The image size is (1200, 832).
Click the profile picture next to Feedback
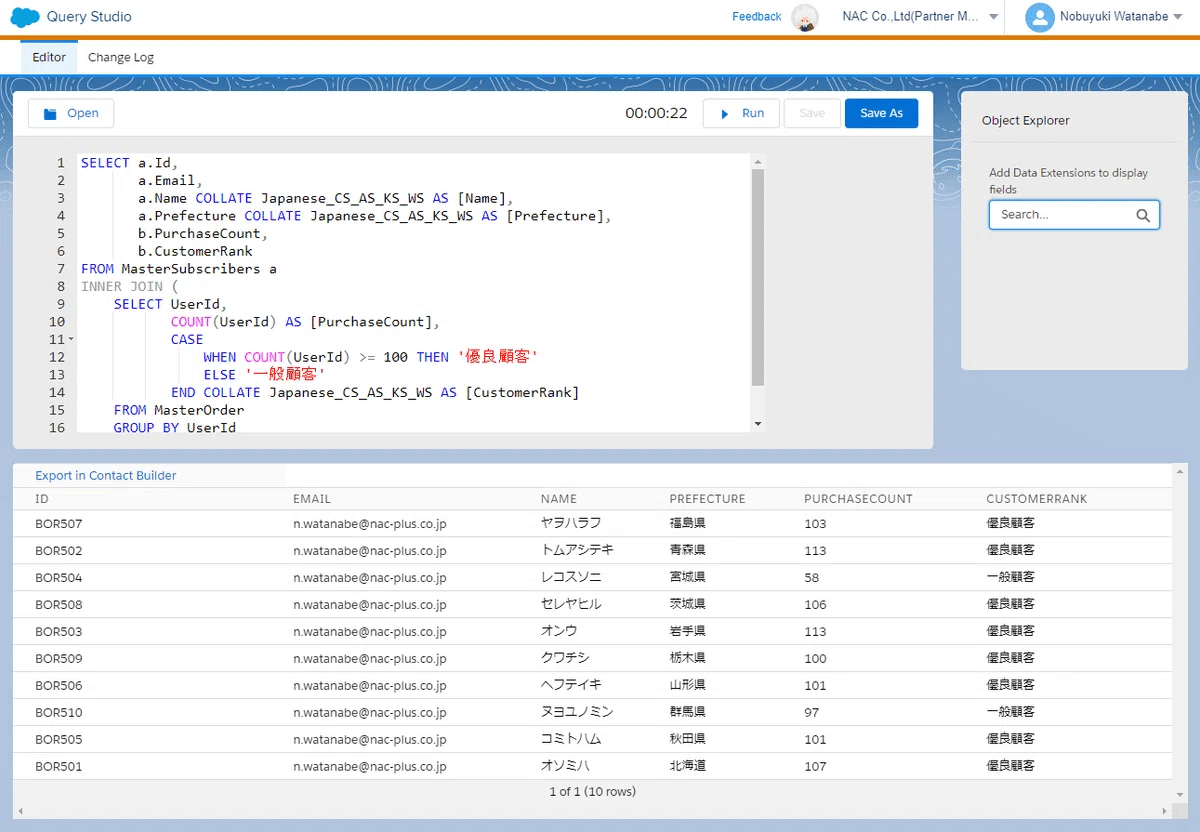(805, 17)
